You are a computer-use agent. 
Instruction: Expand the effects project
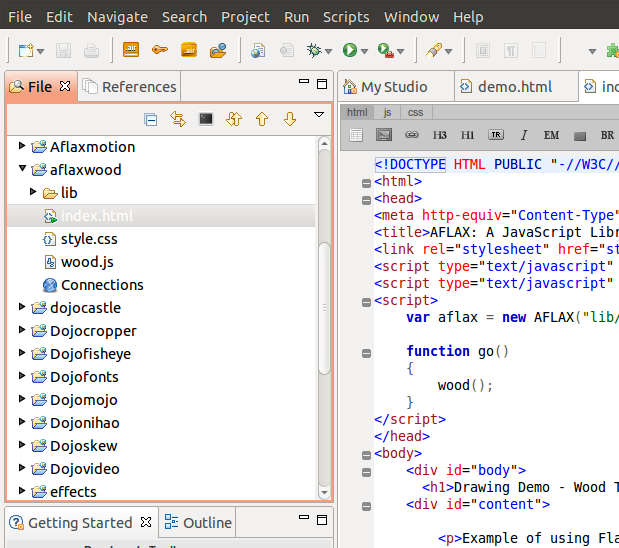click(22, 491)
